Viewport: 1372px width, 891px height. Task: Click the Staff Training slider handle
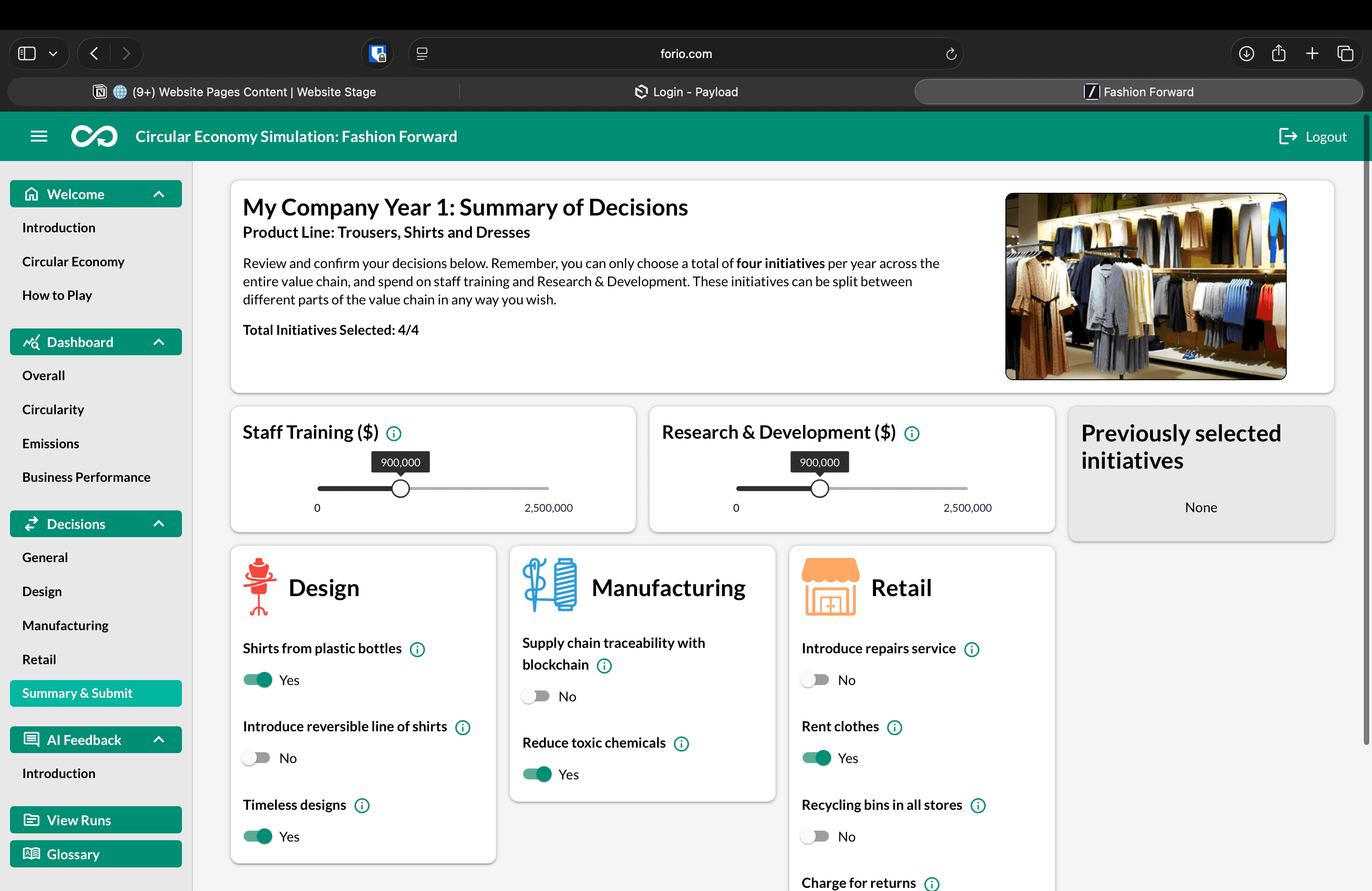tap(401, 489)
